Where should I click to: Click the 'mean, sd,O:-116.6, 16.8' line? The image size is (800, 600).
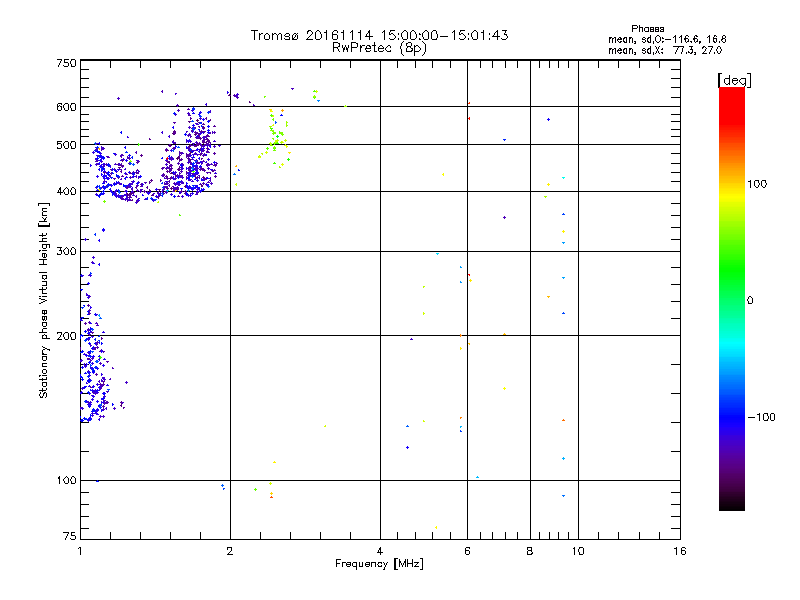pos(667,39)
